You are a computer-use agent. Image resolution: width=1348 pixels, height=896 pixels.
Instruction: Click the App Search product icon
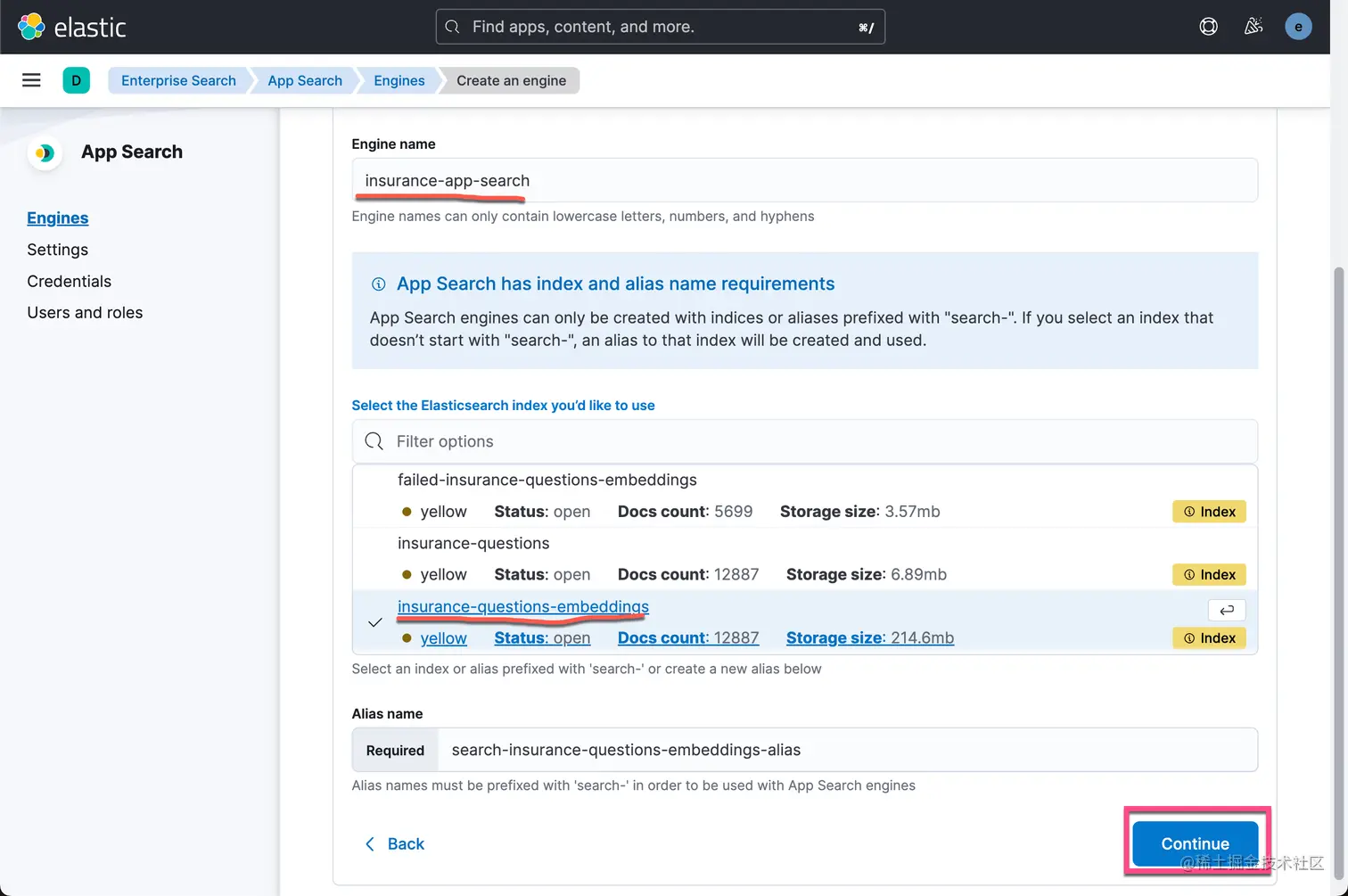coord(44,153)
